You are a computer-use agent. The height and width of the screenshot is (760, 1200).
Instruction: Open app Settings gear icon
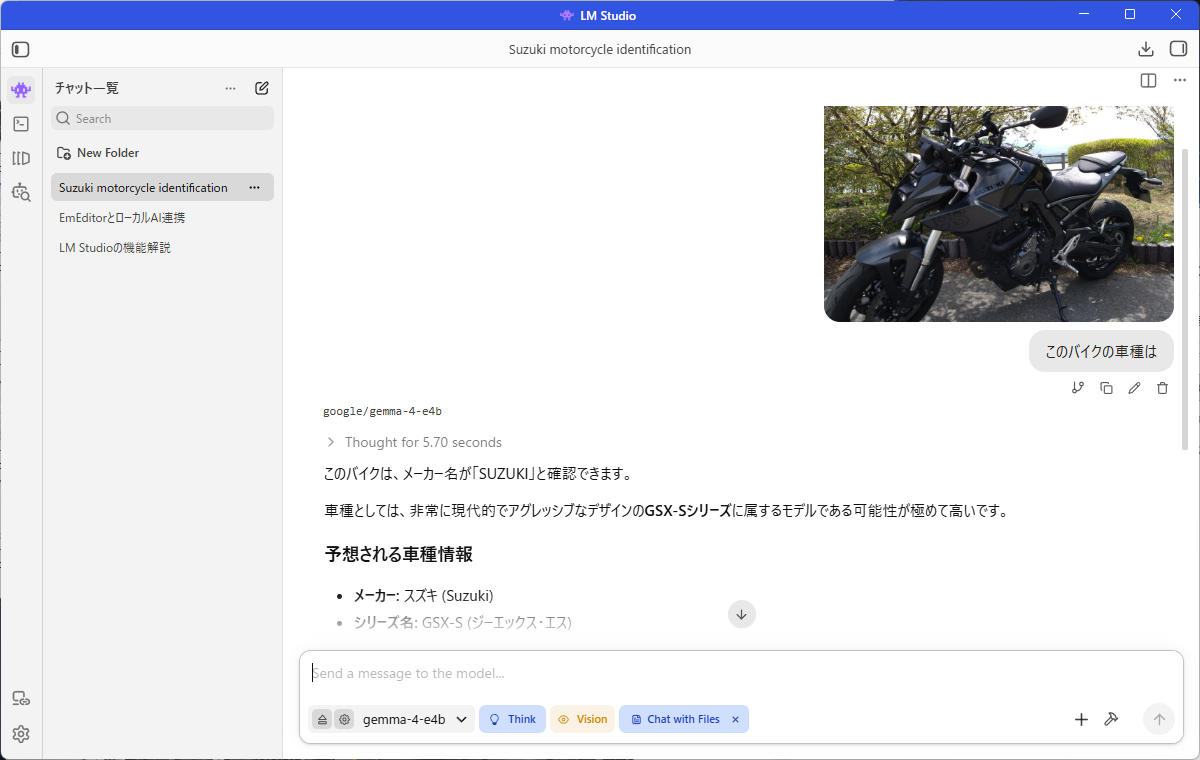pyautogui.click(x=21, y=734)
